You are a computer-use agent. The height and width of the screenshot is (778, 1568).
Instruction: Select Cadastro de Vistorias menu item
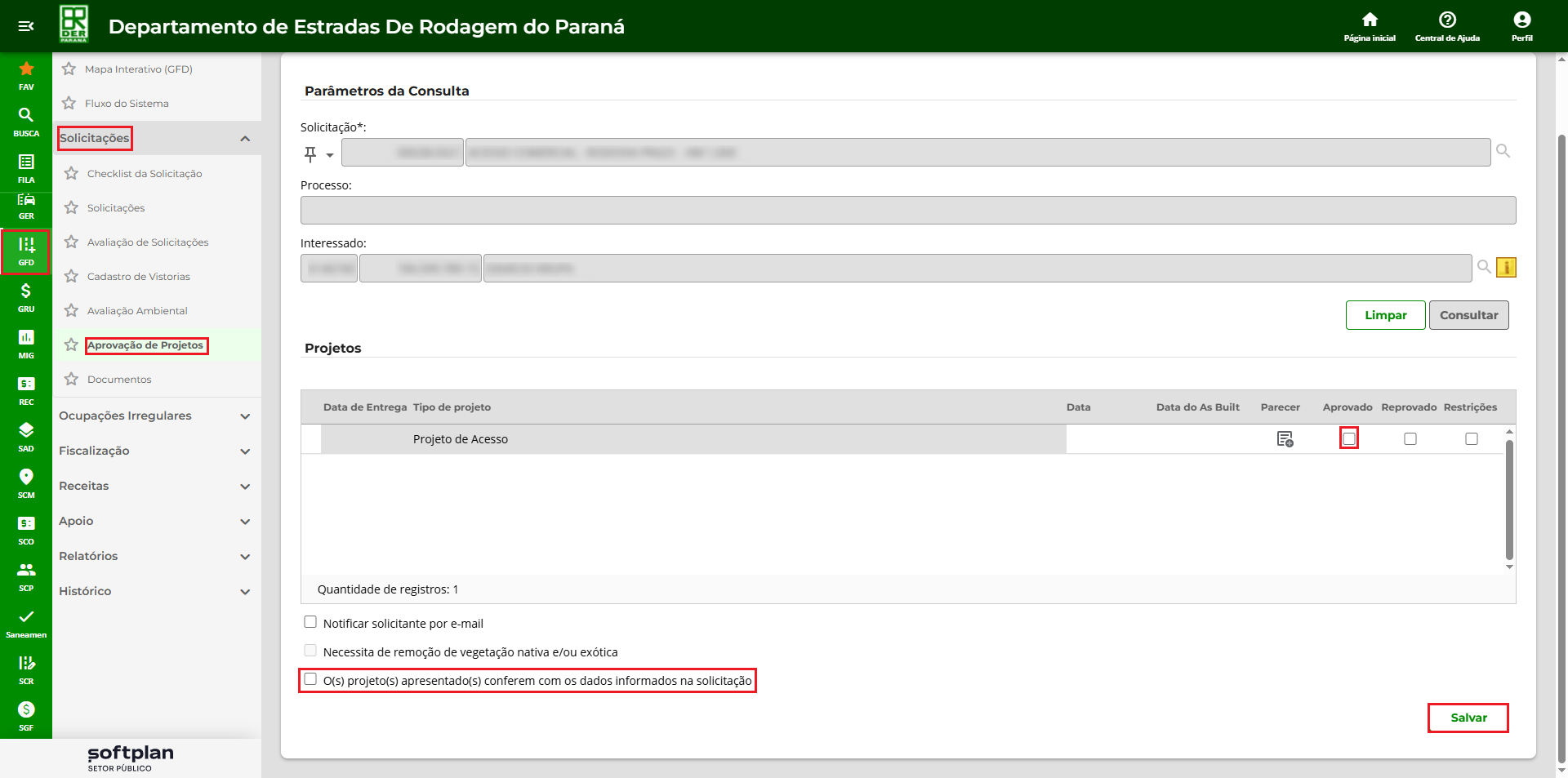(x=139, y=277)
